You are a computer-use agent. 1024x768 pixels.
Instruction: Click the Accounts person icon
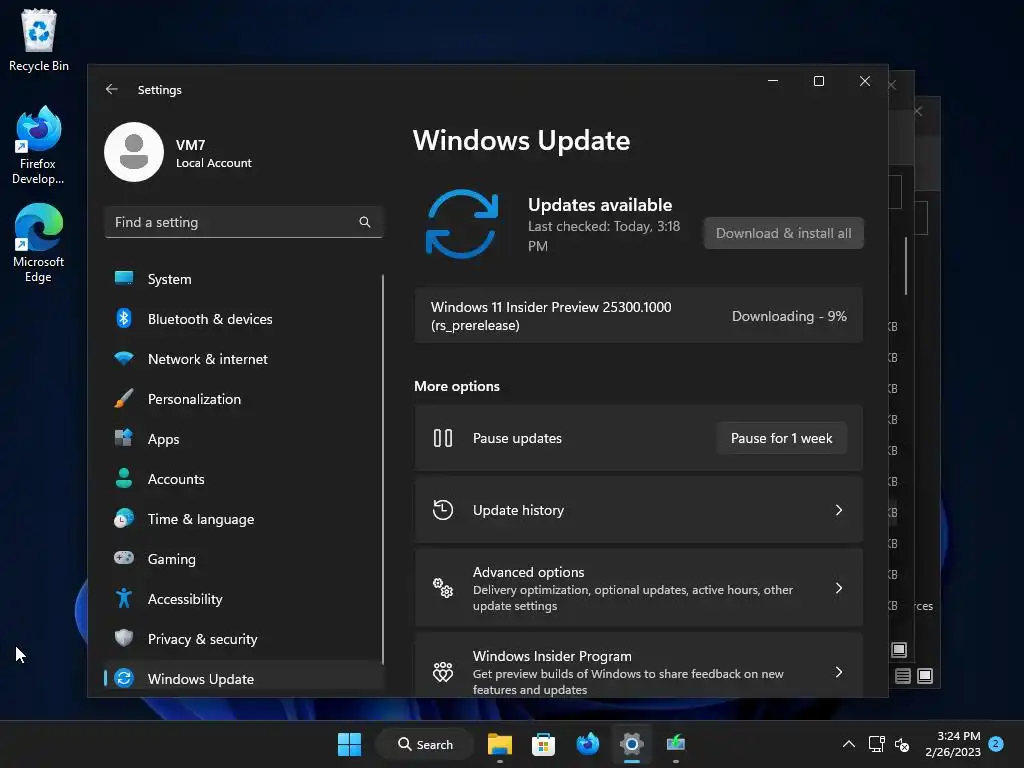[124, 478]
